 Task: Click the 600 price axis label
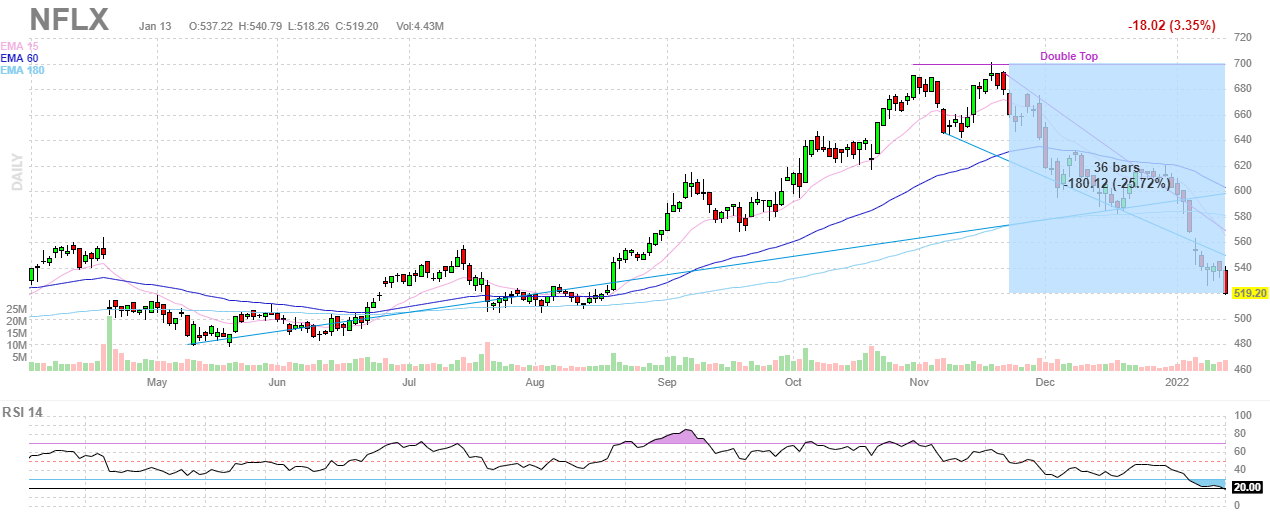1243,191
